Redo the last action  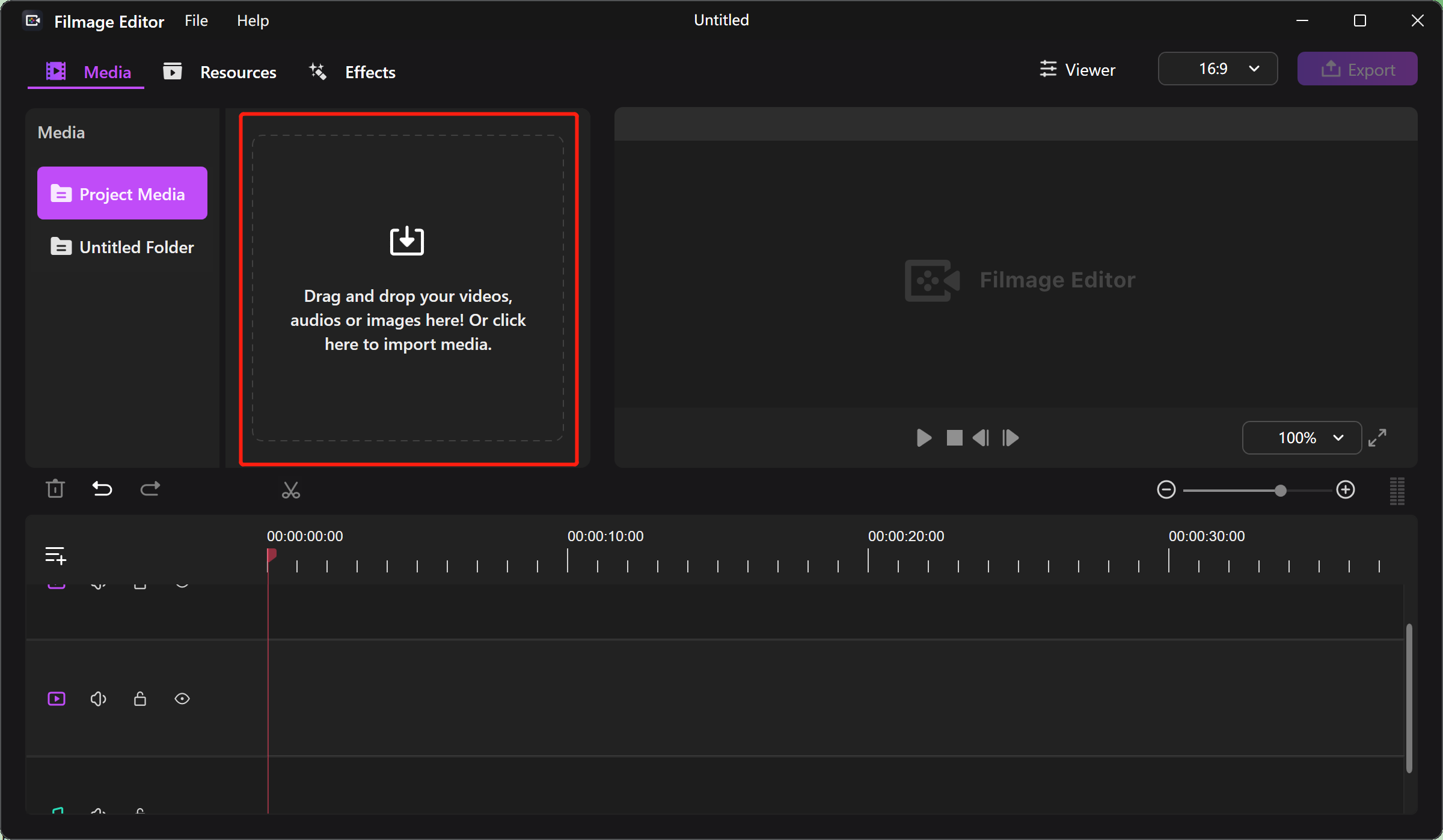coord(150,489)
